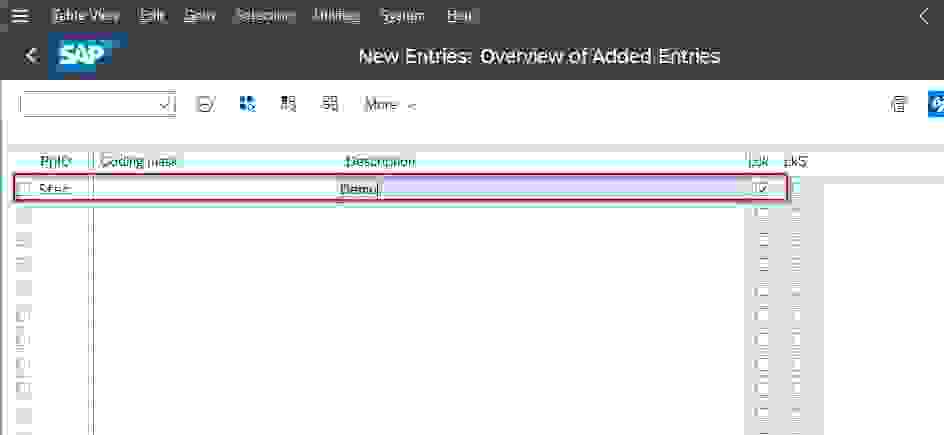Click the Description column header
This screenshot has width=944, height=435.
tap(380, 161)
